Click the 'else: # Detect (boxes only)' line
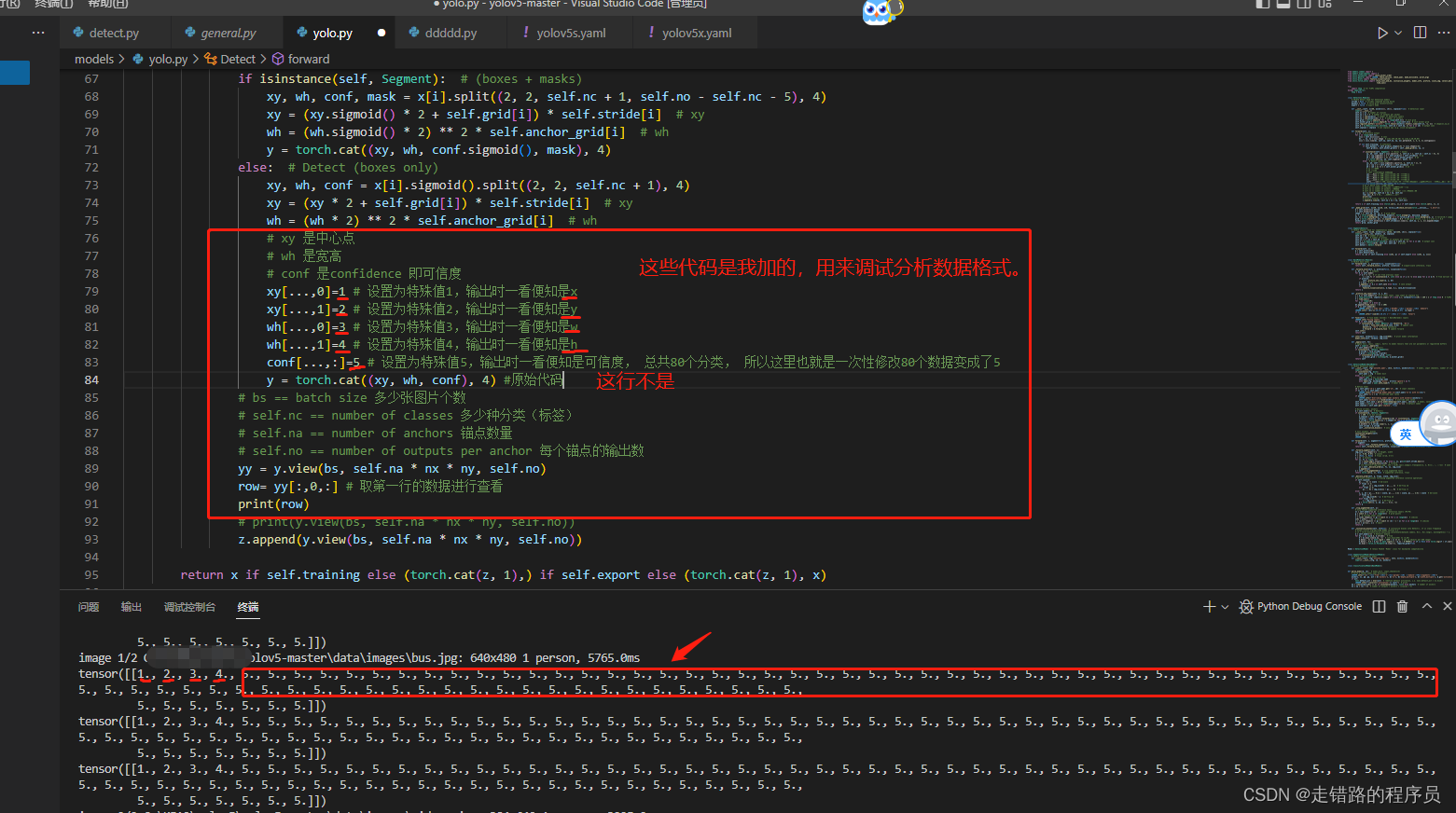 point(338,167)
